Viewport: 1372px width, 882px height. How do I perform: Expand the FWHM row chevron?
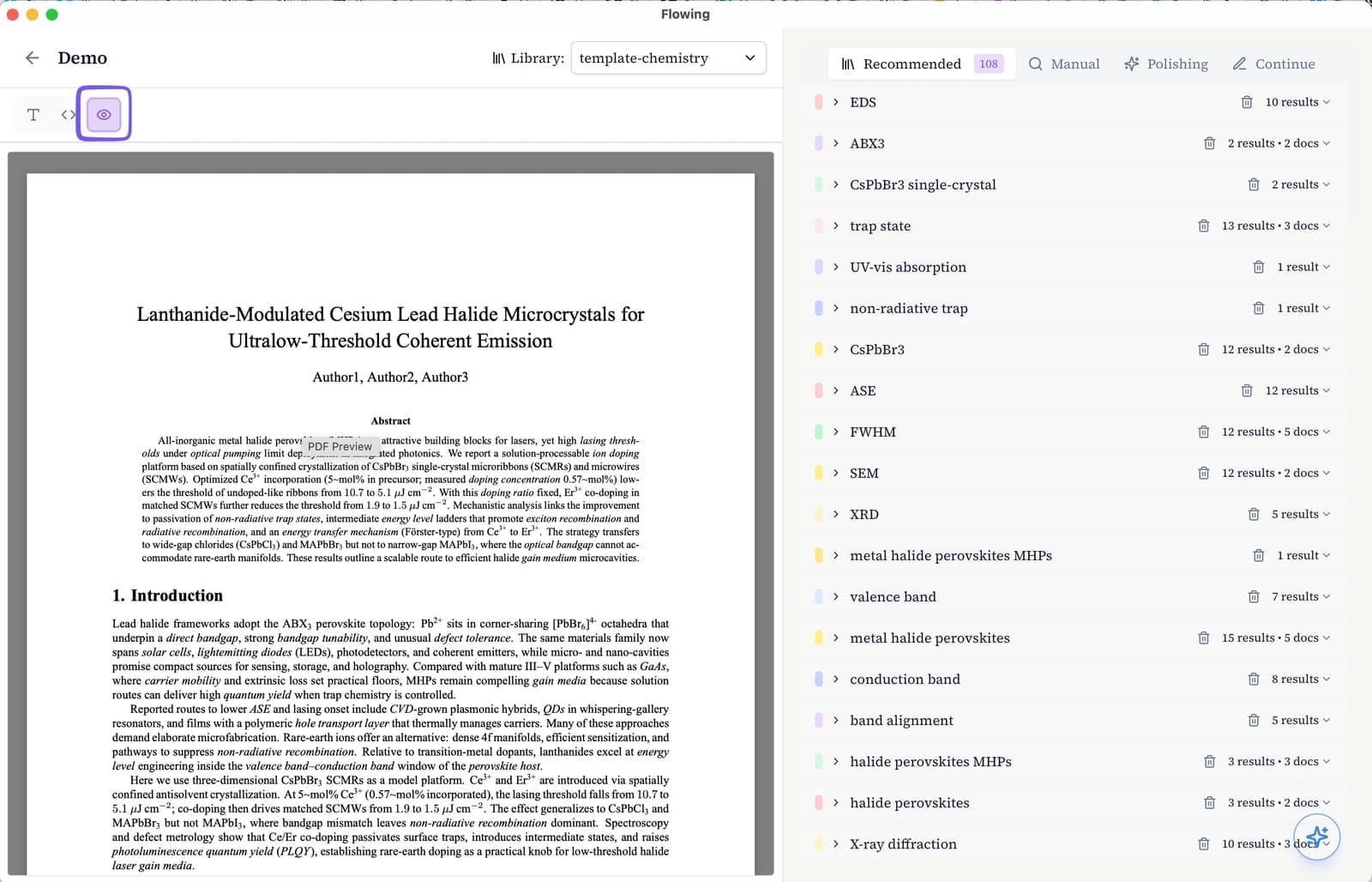tap(835, 432)
